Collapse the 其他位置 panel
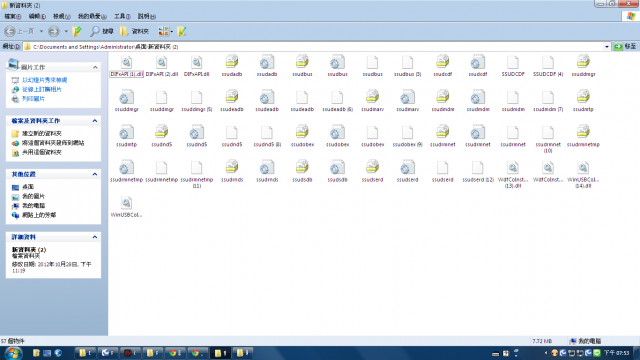This screenshot has height=360, width=640. tap(95, 174)
